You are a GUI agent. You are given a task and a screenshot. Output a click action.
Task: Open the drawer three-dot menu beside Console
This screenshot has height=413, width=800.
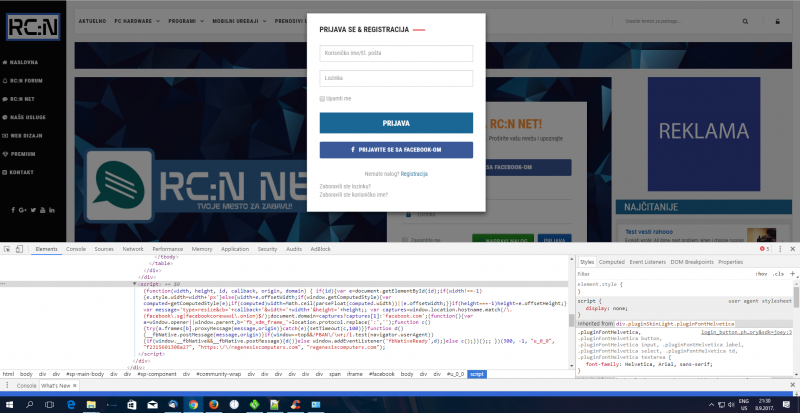point(7,385)
